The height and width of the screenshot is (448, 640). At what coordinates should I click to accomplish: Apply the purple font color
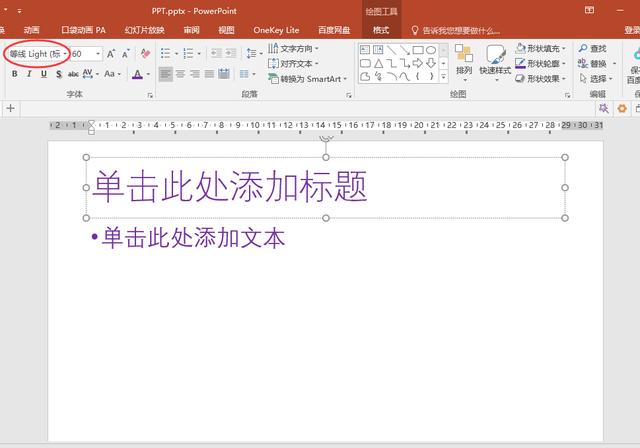[x=138, y=74]
